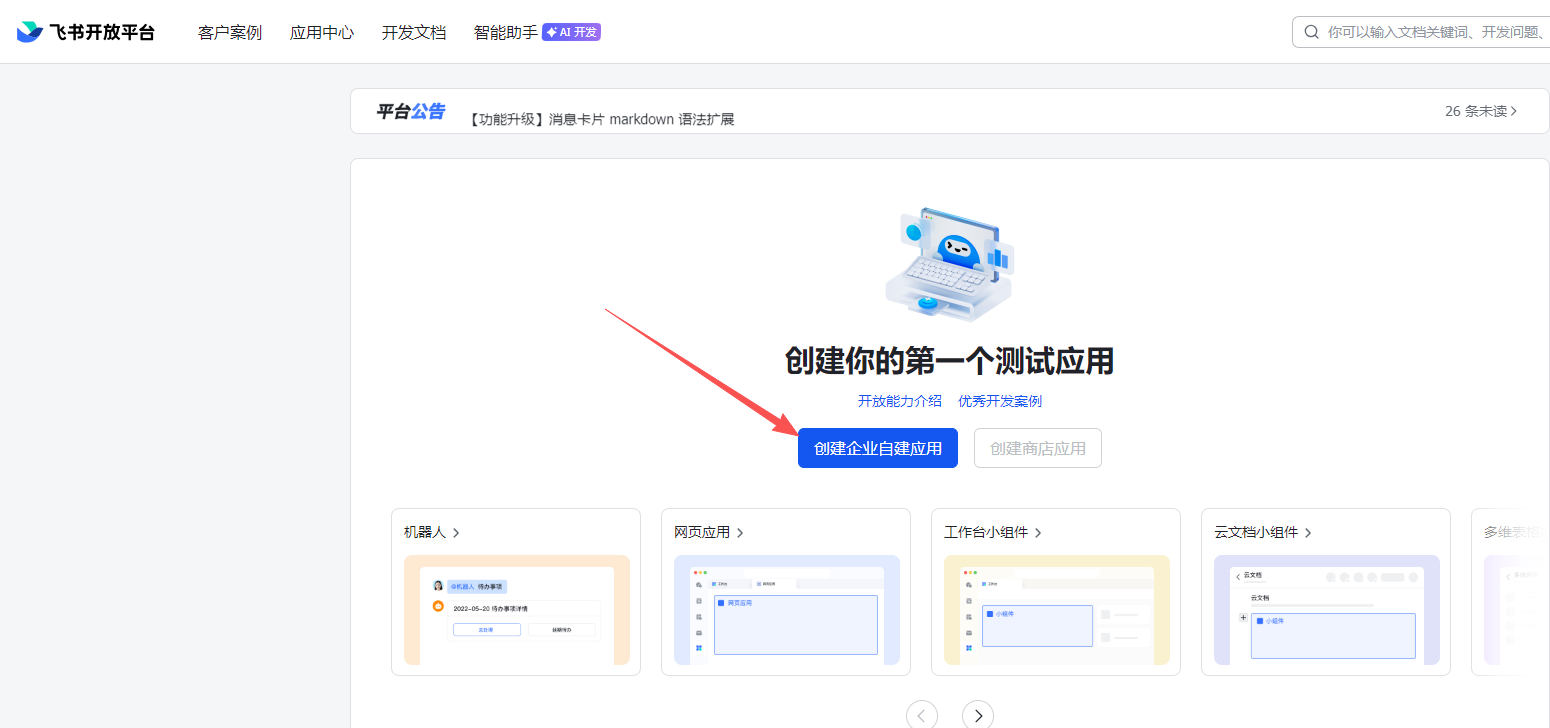Screen dimensions: 1550x728
Task: Open the 优秀开发案例 link
Action: (999, 400)
